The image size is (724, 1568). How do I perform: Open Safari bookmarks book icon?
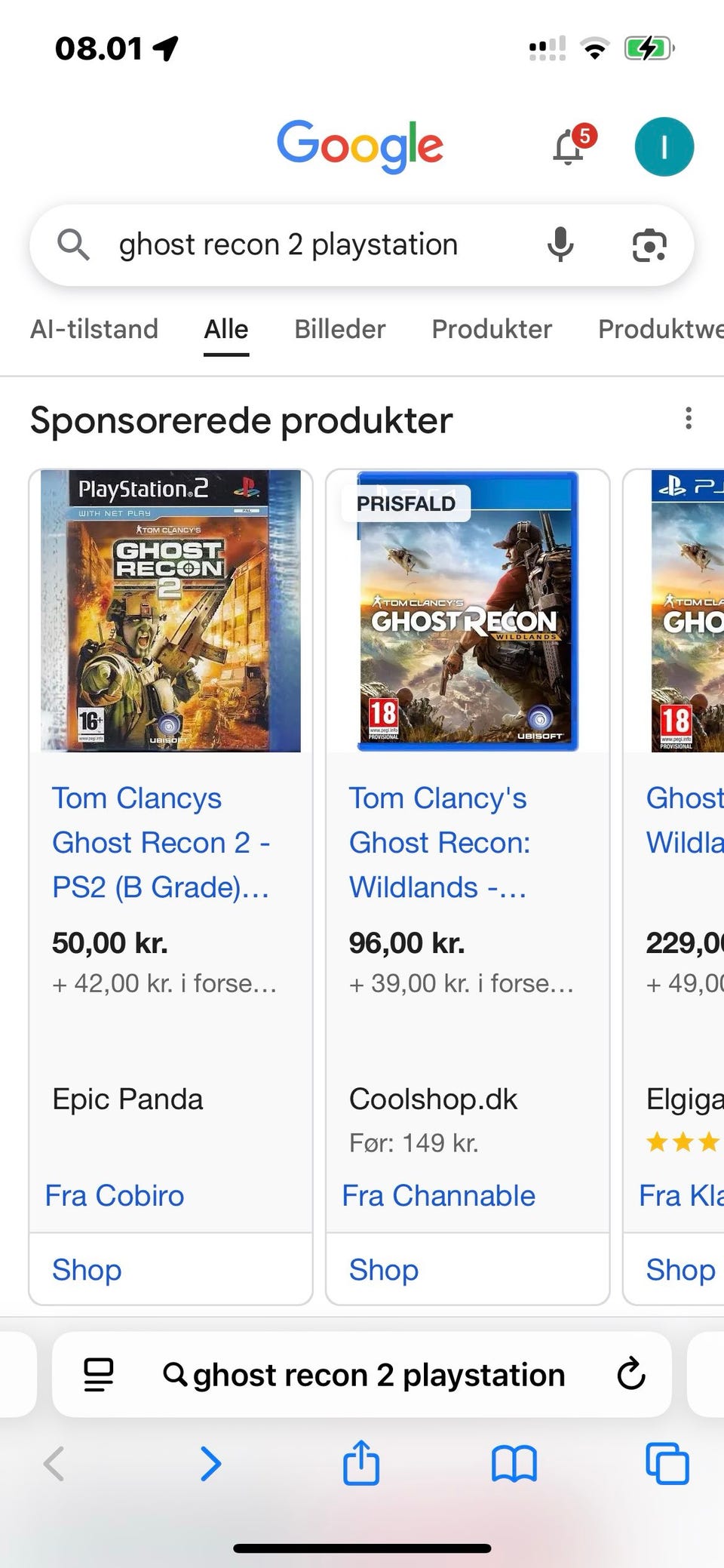(514, 1463)
